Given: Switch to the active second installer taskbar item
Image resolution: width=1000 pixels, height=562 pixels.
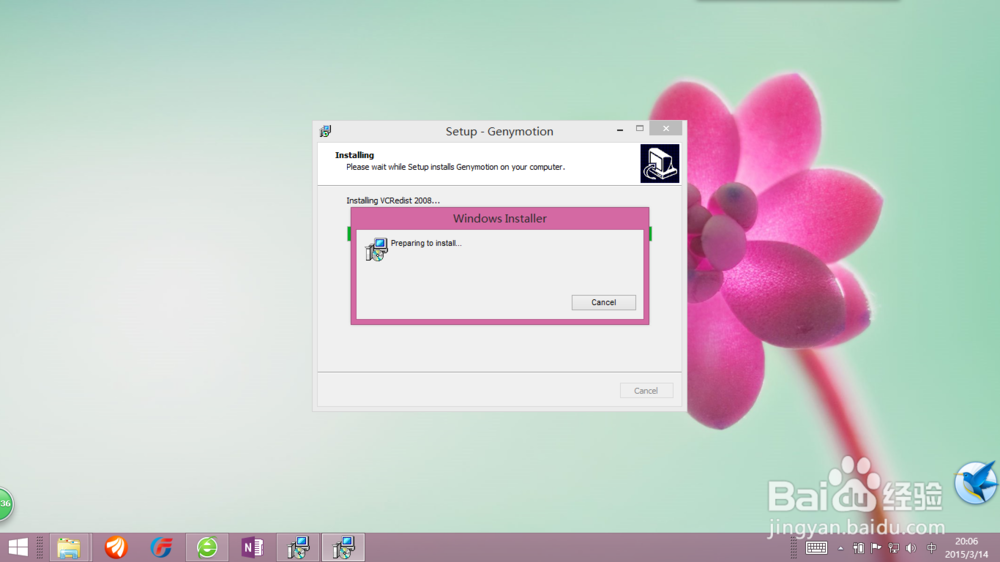Looking at the screenshot, I should tap(344, 547).
